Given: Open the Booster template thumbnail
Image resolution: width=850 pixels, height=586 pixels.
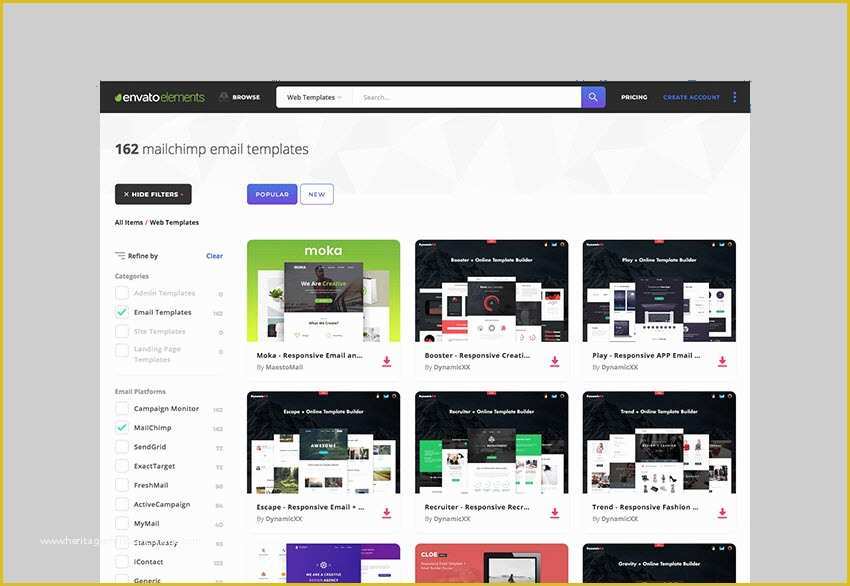Looking at the screenshot, I should [x=492, y=291].
